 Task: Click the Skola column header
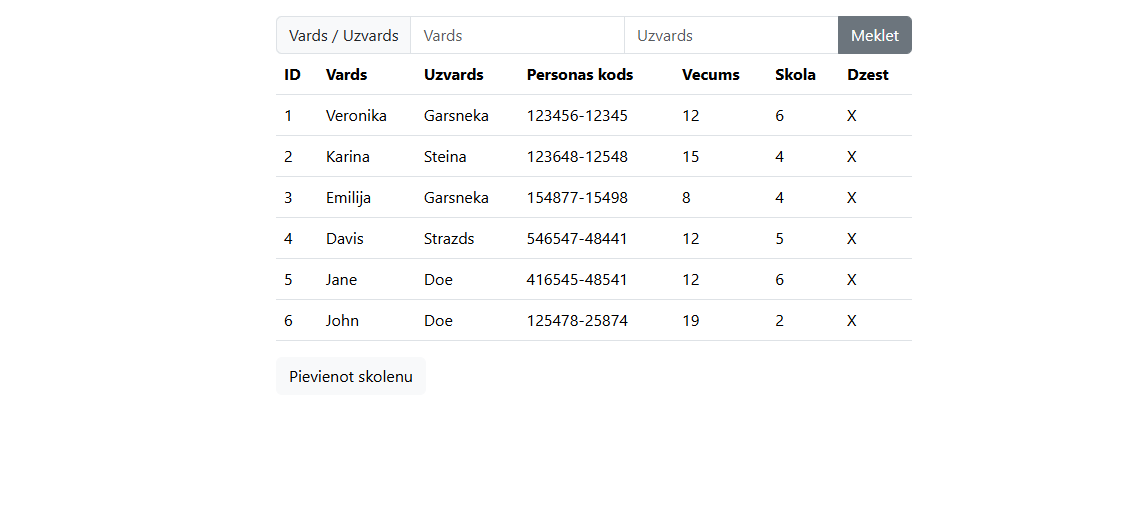pyautogui.click(x=795, y=75)
